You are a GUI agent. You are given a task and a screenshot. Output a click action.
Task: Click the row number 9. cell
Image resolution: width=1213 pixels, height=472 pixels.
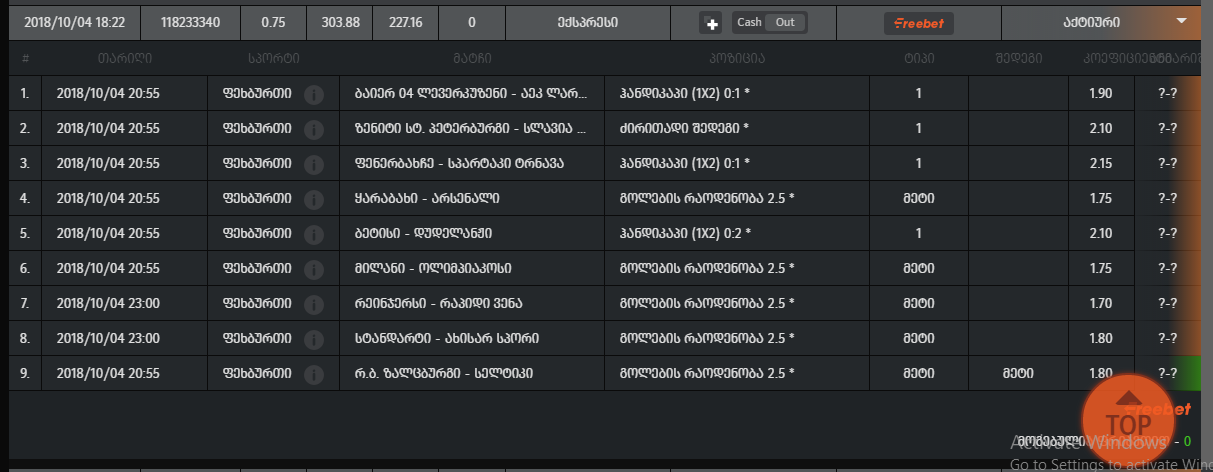coord(26,373)
